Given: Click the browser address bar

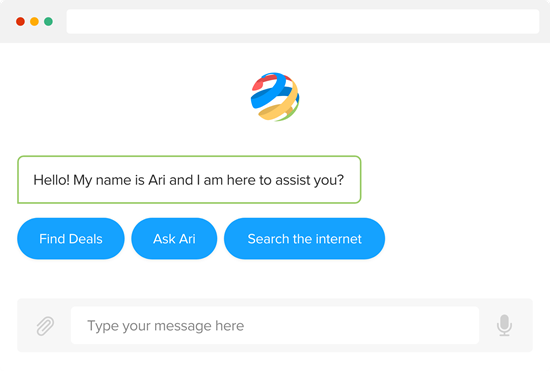Looking at the screenshot, I should click(303, 21).
